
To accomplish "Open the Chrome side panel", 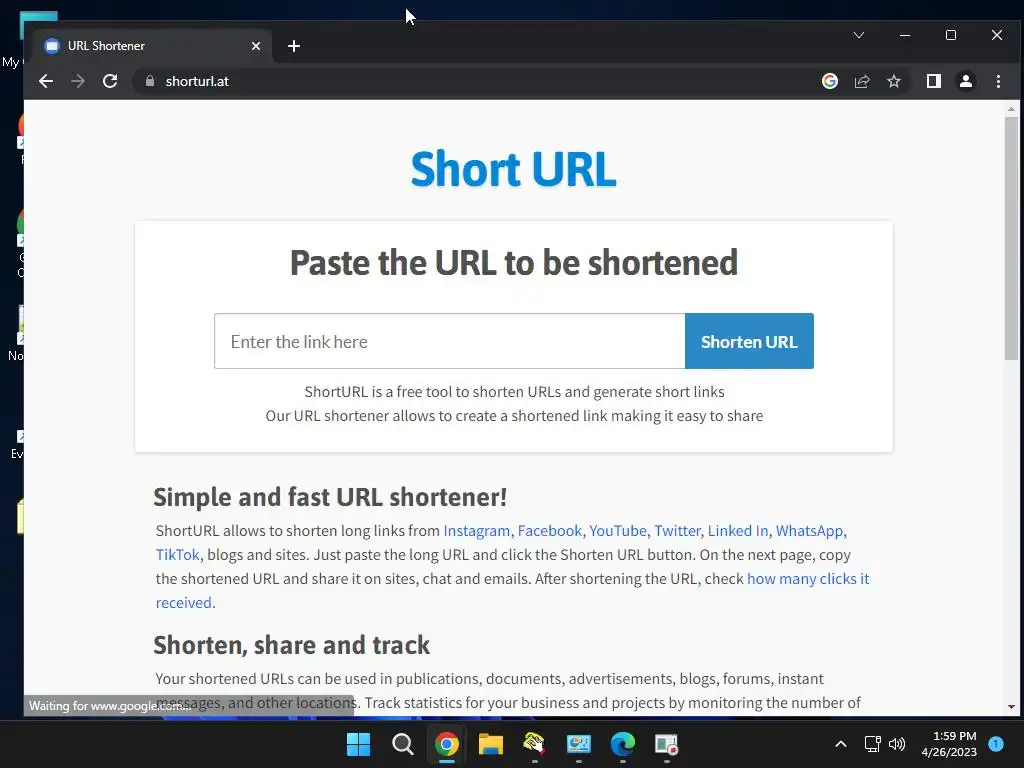I will (934, 81).
